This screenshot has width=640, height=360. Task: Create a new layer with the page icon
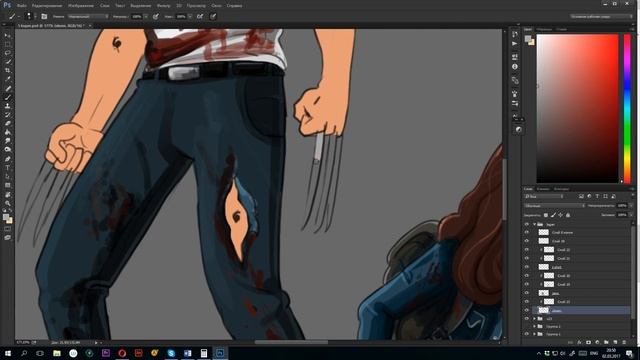[x=615, y=342]
